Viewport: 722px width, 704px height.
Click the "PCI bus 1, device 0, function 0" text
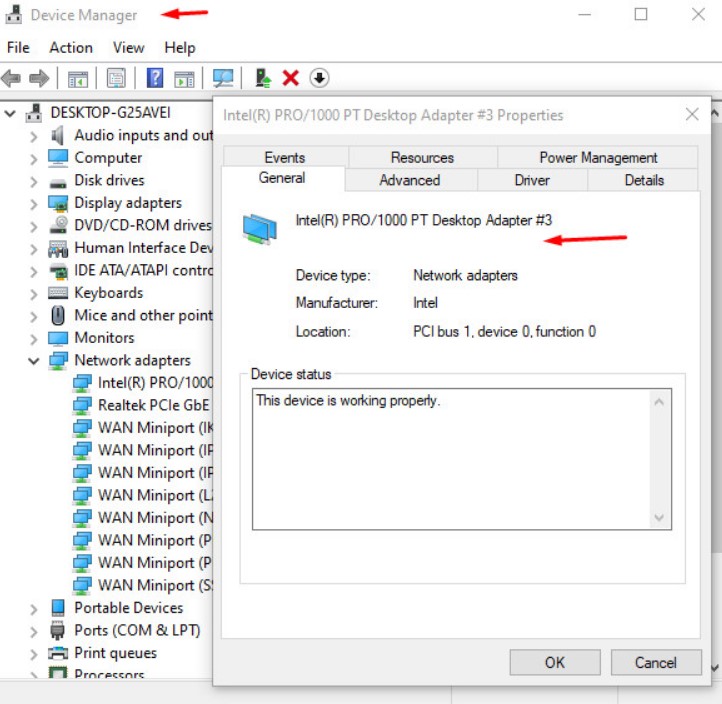pos(504,332)
